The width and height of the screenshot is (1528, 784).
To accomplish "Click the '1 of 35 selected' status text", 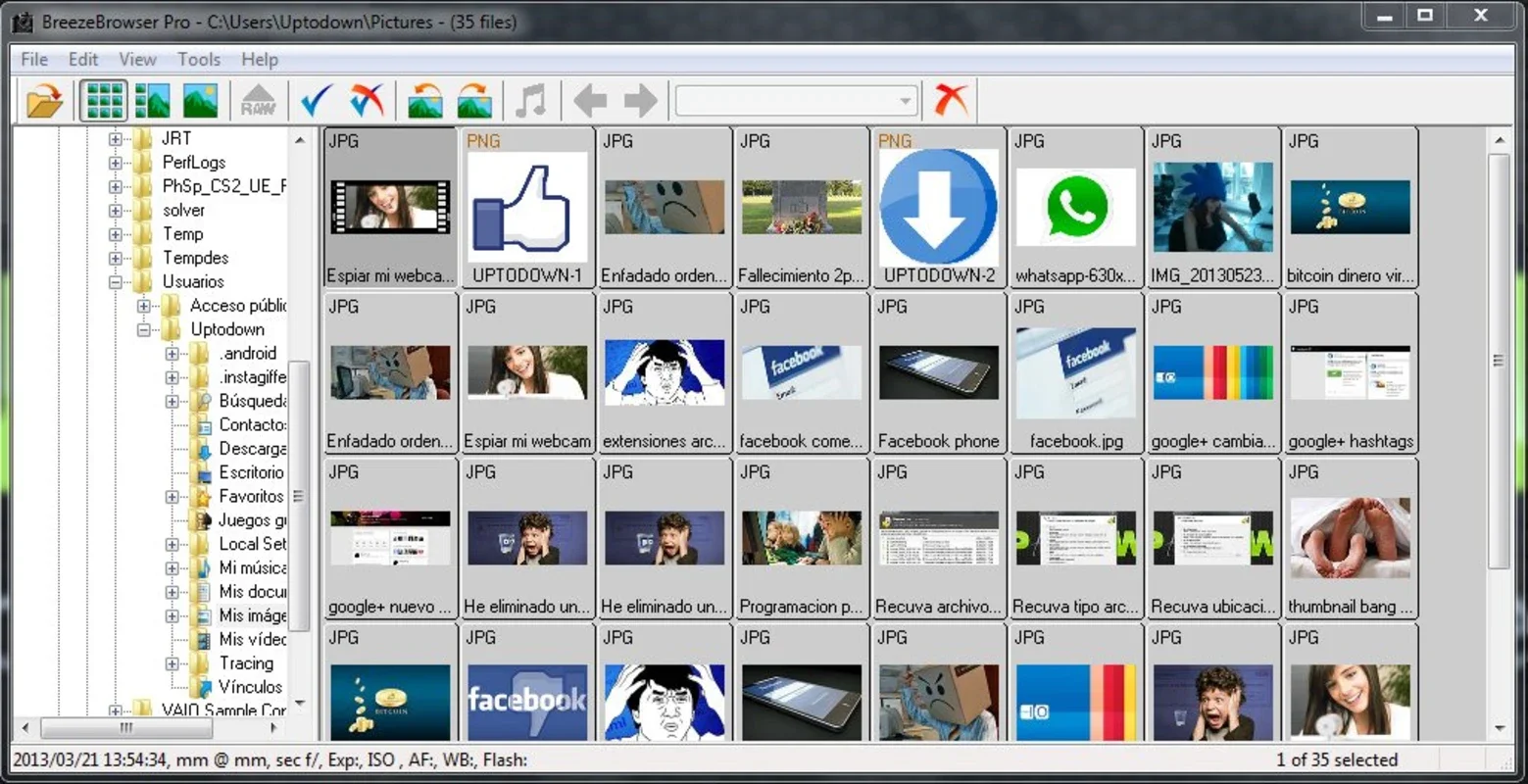I will point(1337,759).
